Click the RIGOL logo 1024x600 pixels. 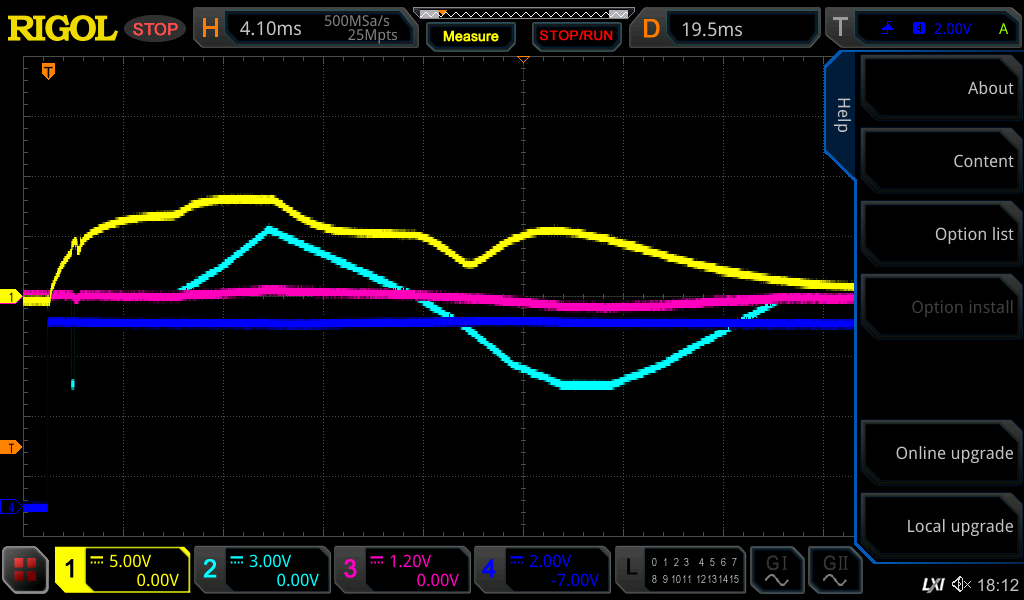tap(62, 28)
